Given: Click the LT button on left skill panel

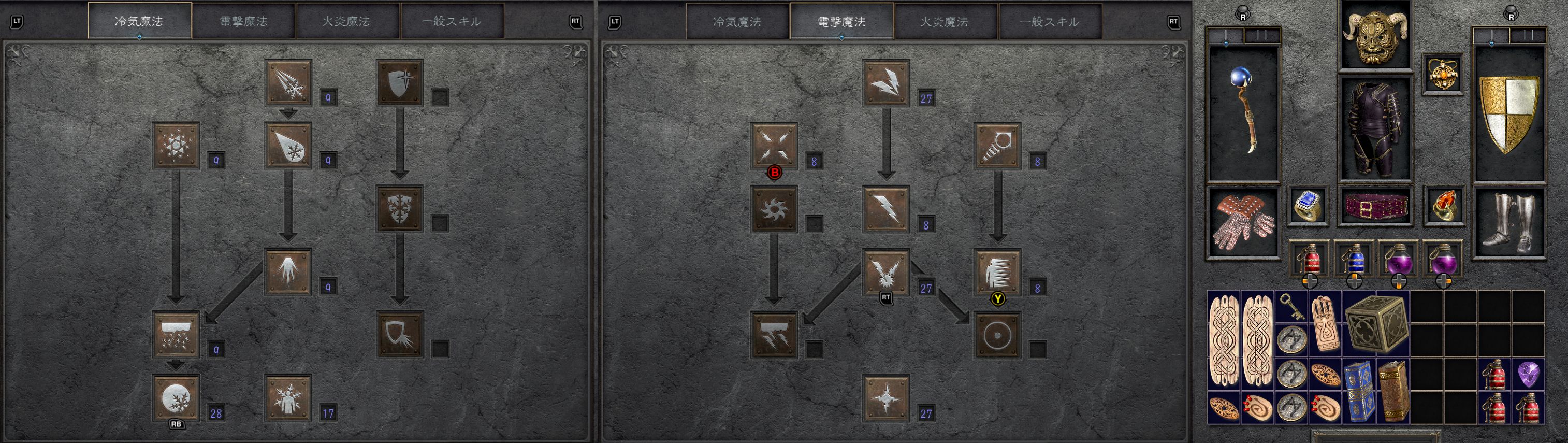Looking at the screenshot, I should click(x=17, y=22).
